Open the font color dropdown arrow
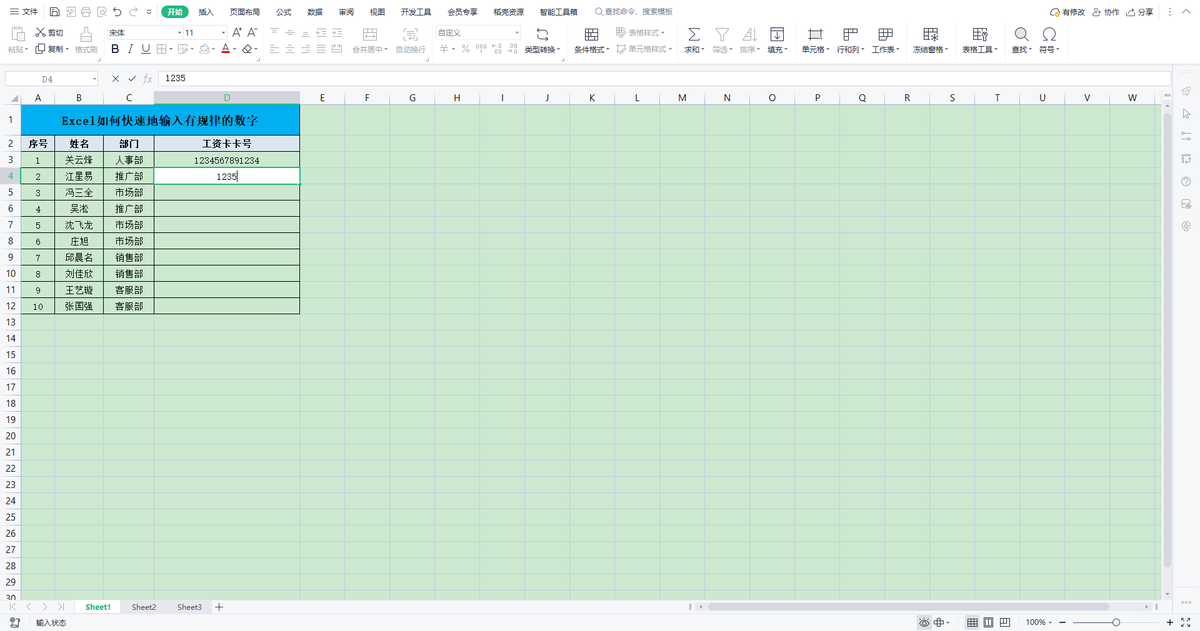The width and height of the screenshot is (1200, 631). tap(236, 49)
